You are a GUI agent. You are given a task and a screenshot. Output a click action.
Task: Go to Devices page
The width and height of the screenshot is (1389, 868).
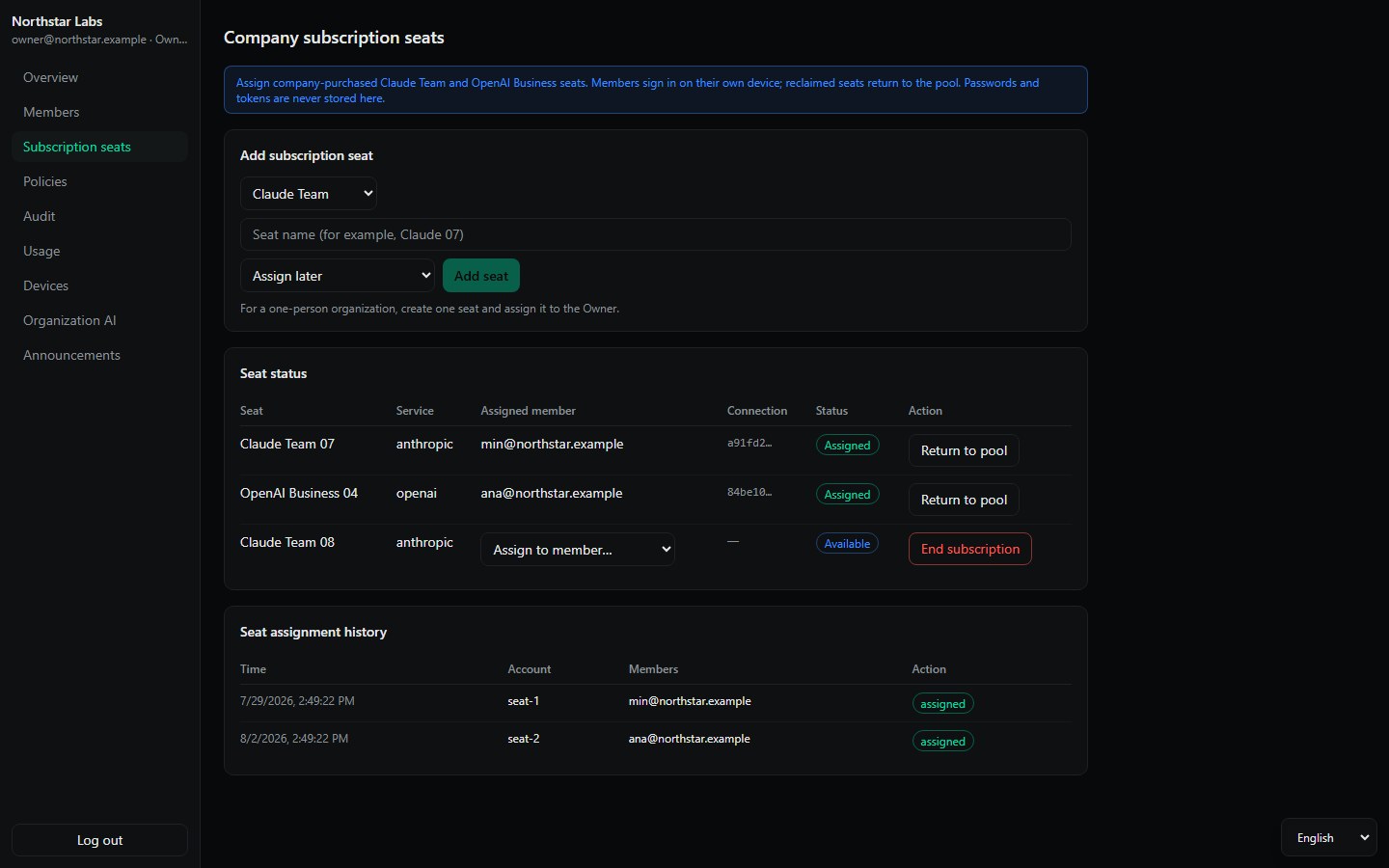(99, 285)
